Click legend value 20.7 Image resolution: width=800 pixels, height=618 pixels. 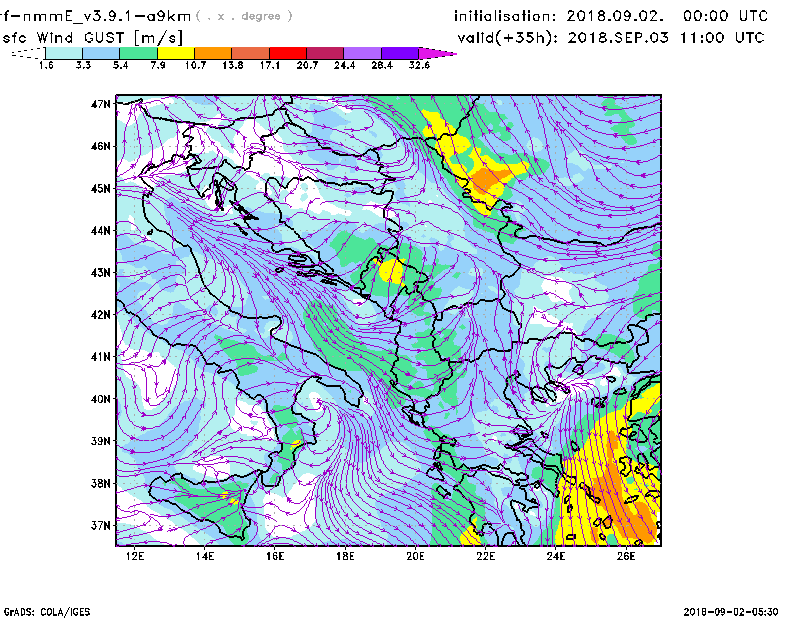[307, 65]
